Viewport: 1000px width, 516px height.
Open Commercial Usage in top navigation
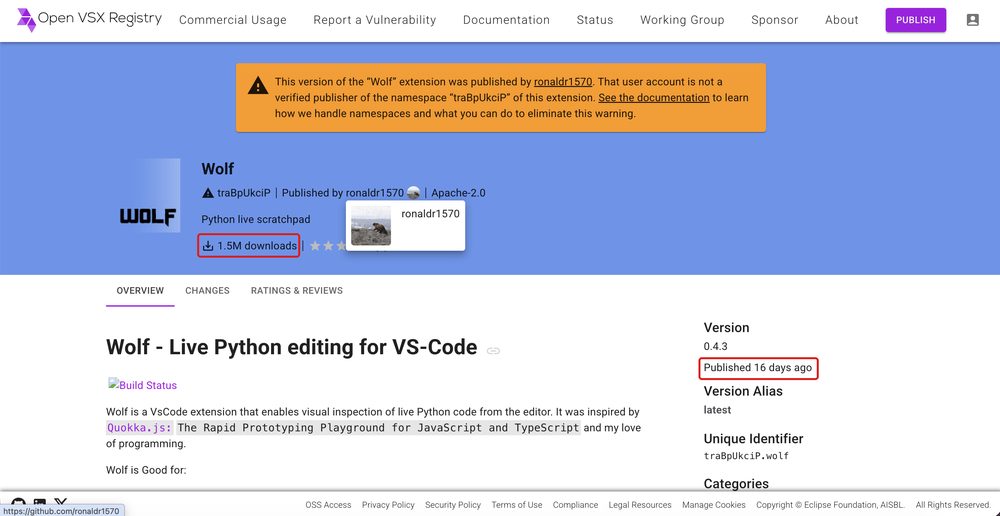(233, 20)
